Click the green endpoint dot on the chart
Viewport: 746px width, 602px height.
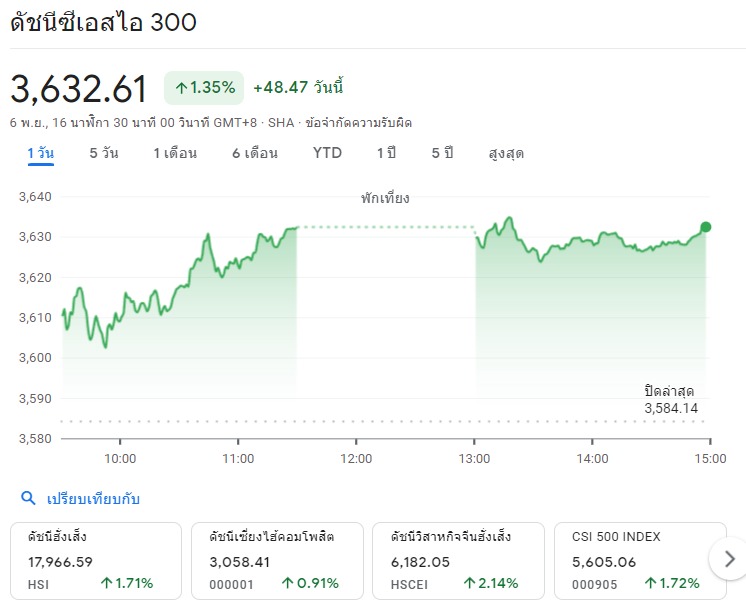[x=706, y=227]
